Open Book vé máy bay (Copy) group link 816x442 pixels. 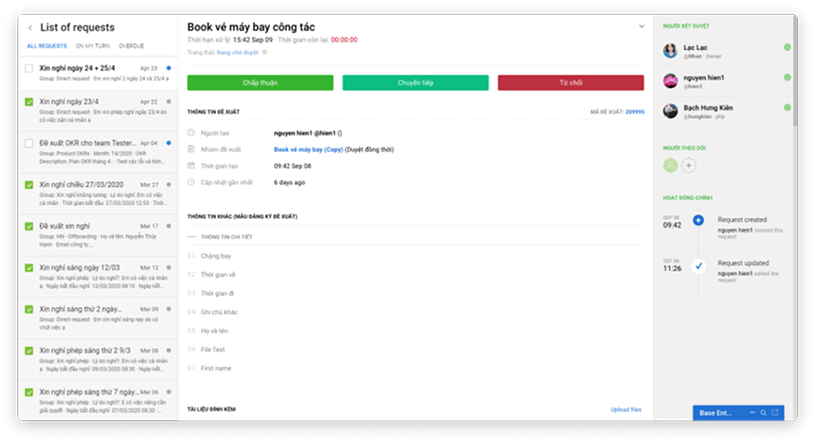coord(309,149)
